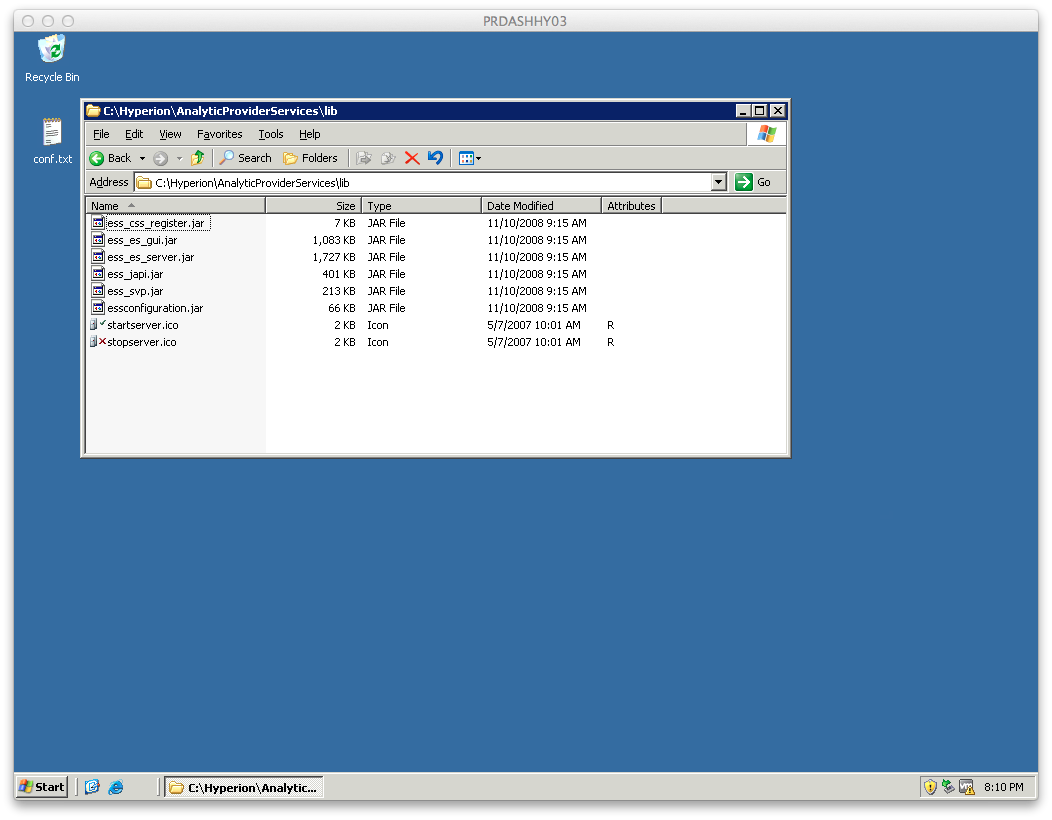The height and width of the screenshot is (820, 1052).
Task: Open the File menu
Action: pyautogui.click(x=101, y=134)
